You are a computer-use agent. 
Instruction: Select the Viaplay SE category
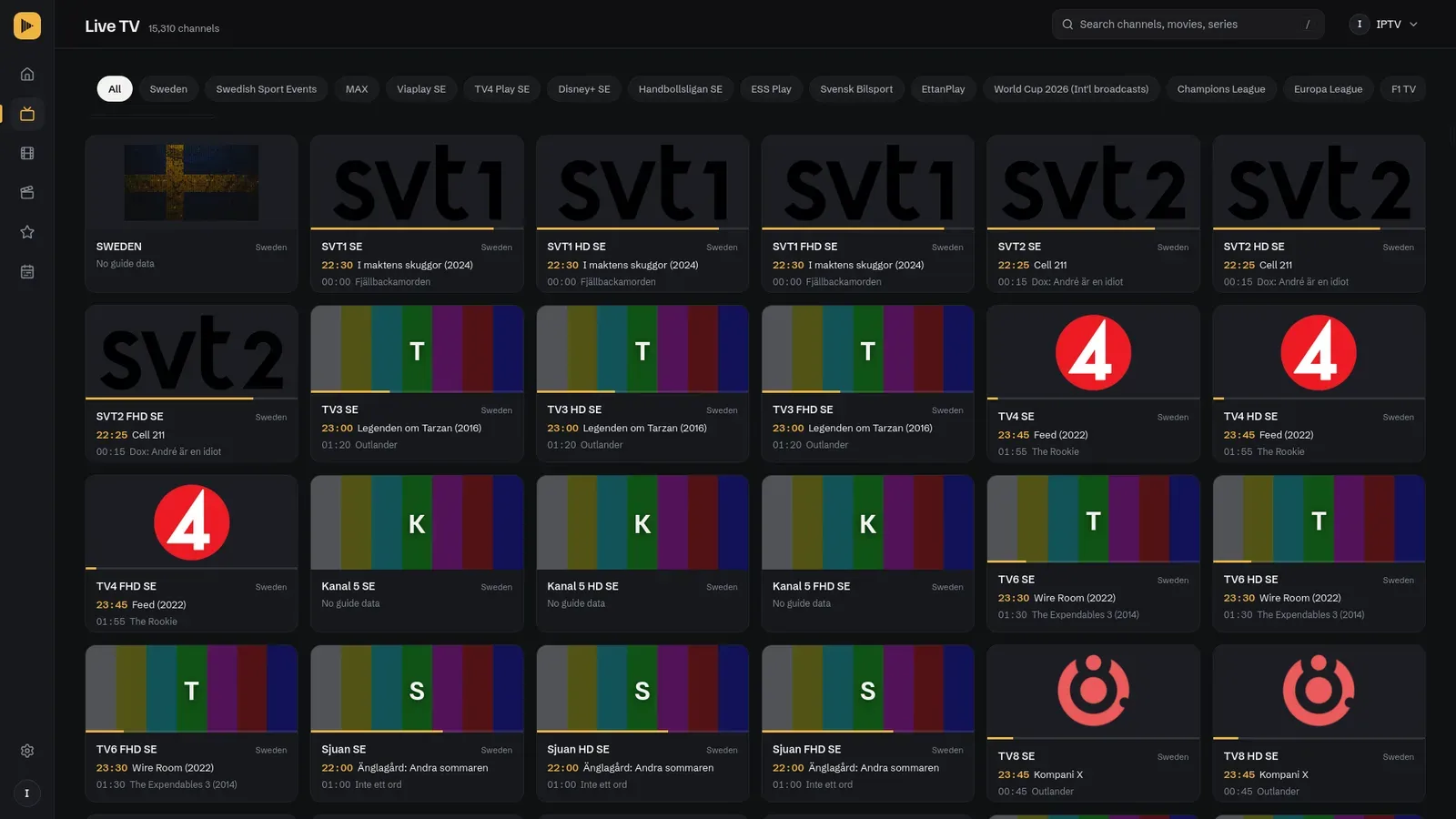tap(421, 89)
